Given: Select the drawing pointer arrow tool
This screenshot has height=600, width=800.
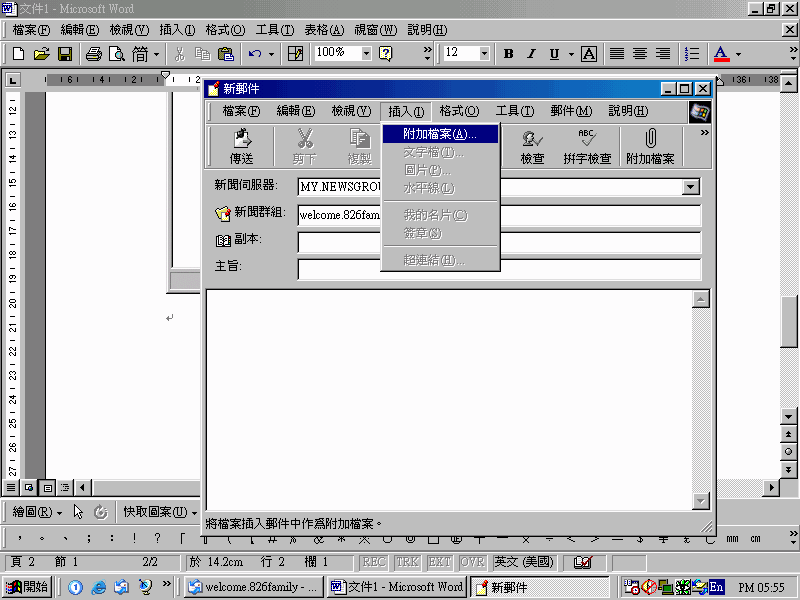Looking at the screenshot, I should pyautogui.click(x=78, y=512).
